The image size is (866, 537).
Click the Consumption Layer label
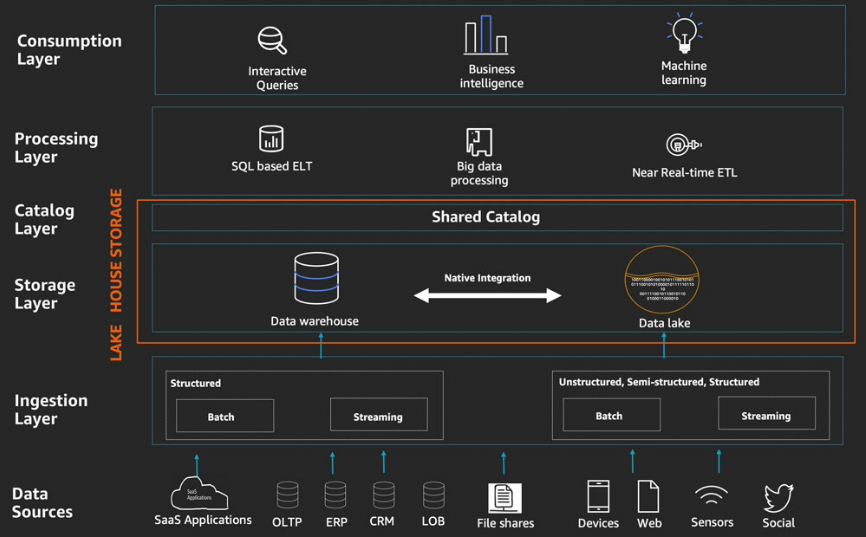click(69, 50)
